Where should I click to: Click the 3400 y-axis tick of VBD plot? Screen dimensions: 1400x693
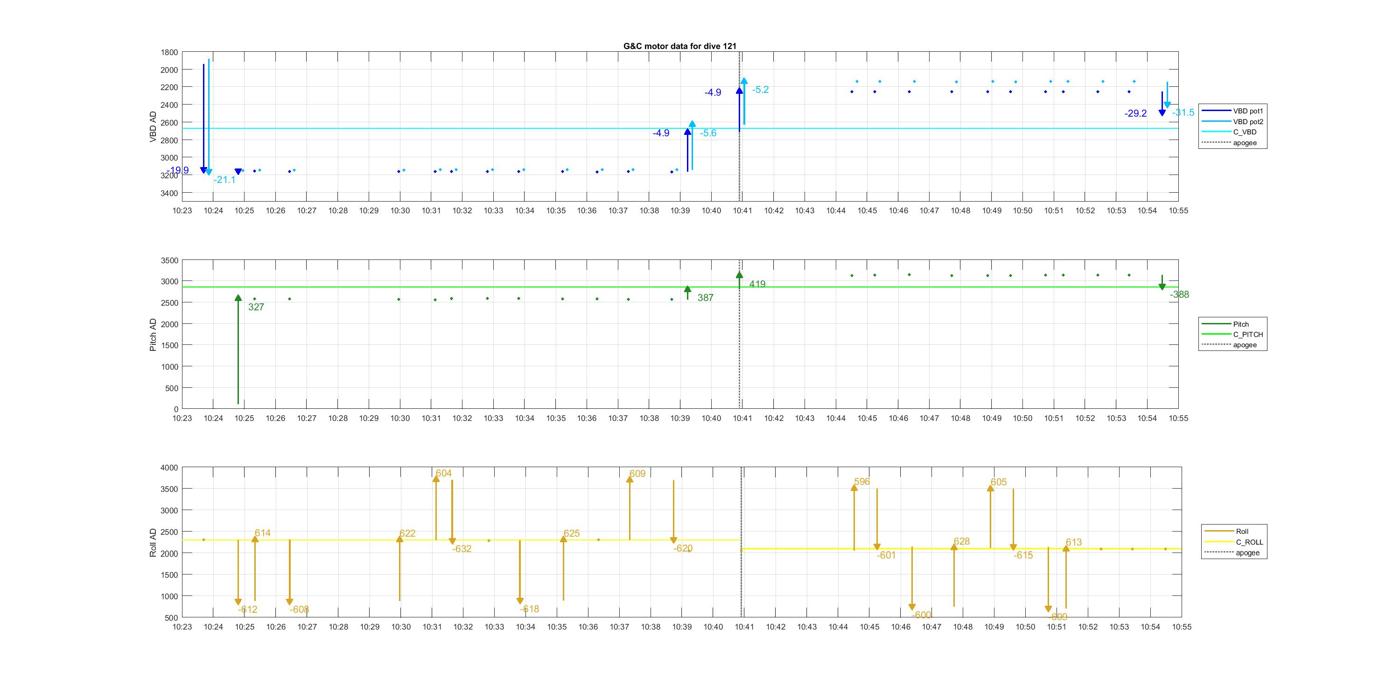click(x=170, y=192)
